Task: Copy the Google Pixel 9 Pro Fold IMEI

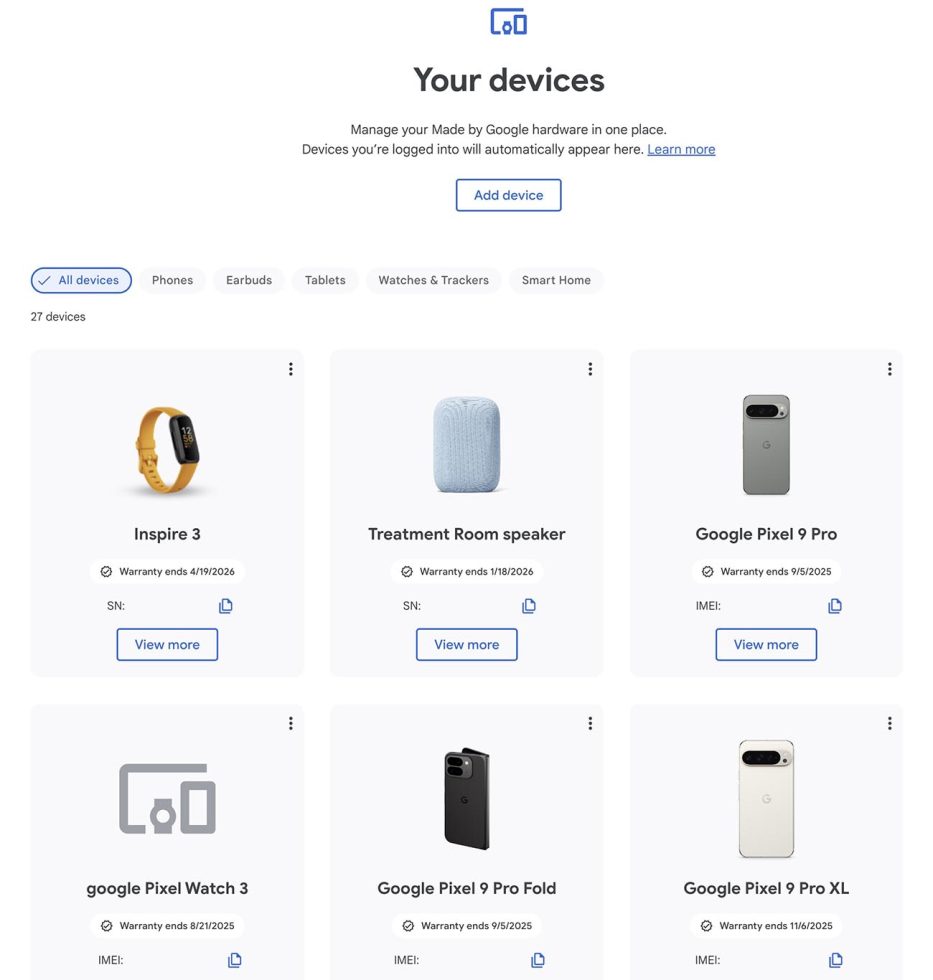Action: click(537, 959)
